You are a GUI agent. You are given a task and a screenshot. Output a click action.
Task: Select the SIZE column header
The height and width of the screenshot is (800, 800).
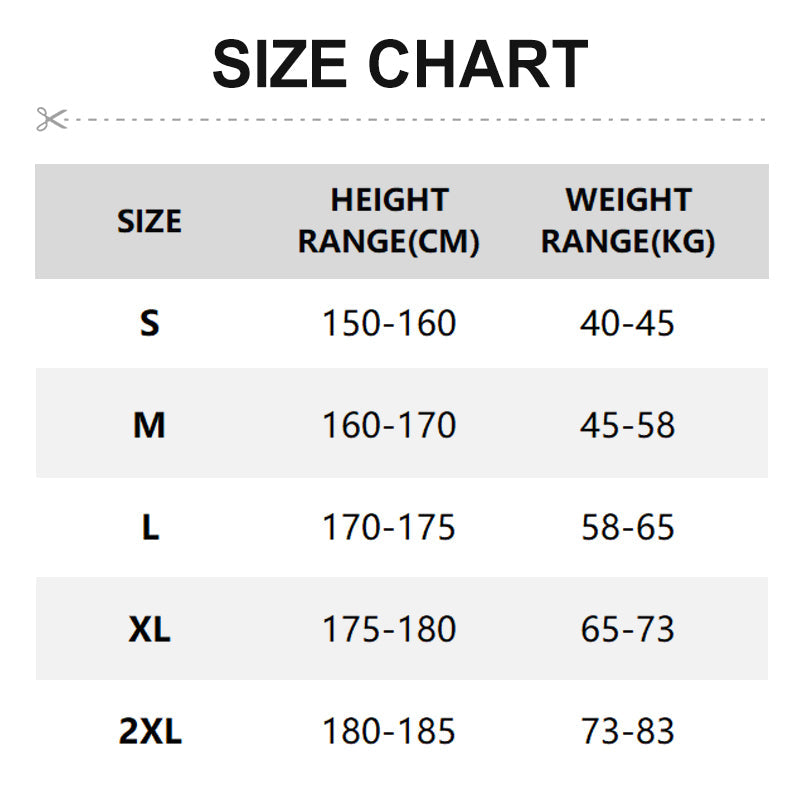(149, 221)
